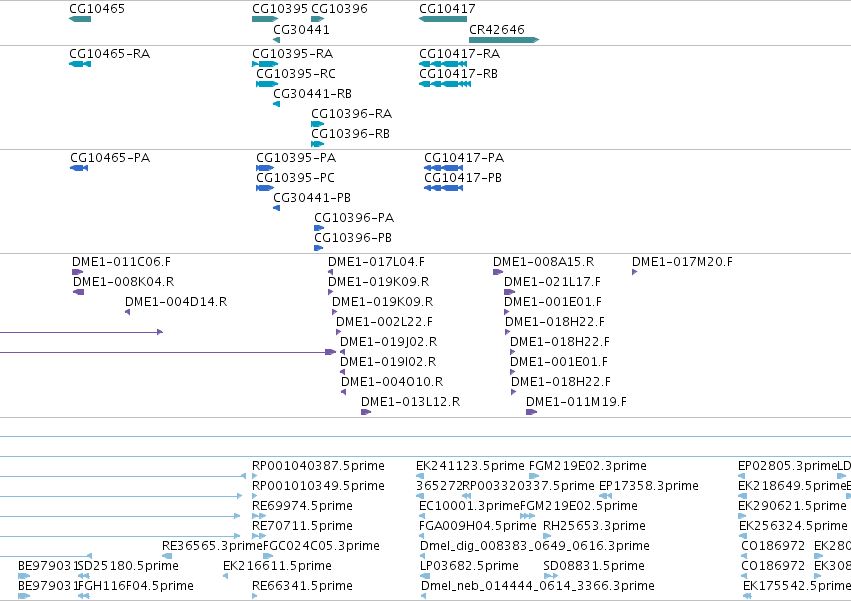The height and width of the screenshot is (601, 851).
Task: Select EST label SD08831.5prime
Action: [x=594, y=566]
